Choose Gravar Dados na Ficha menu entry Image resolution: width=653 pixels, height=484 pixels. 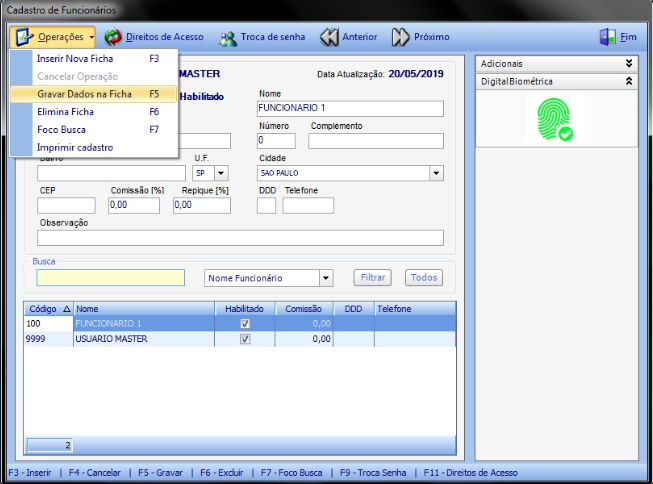tap(94, 94)
